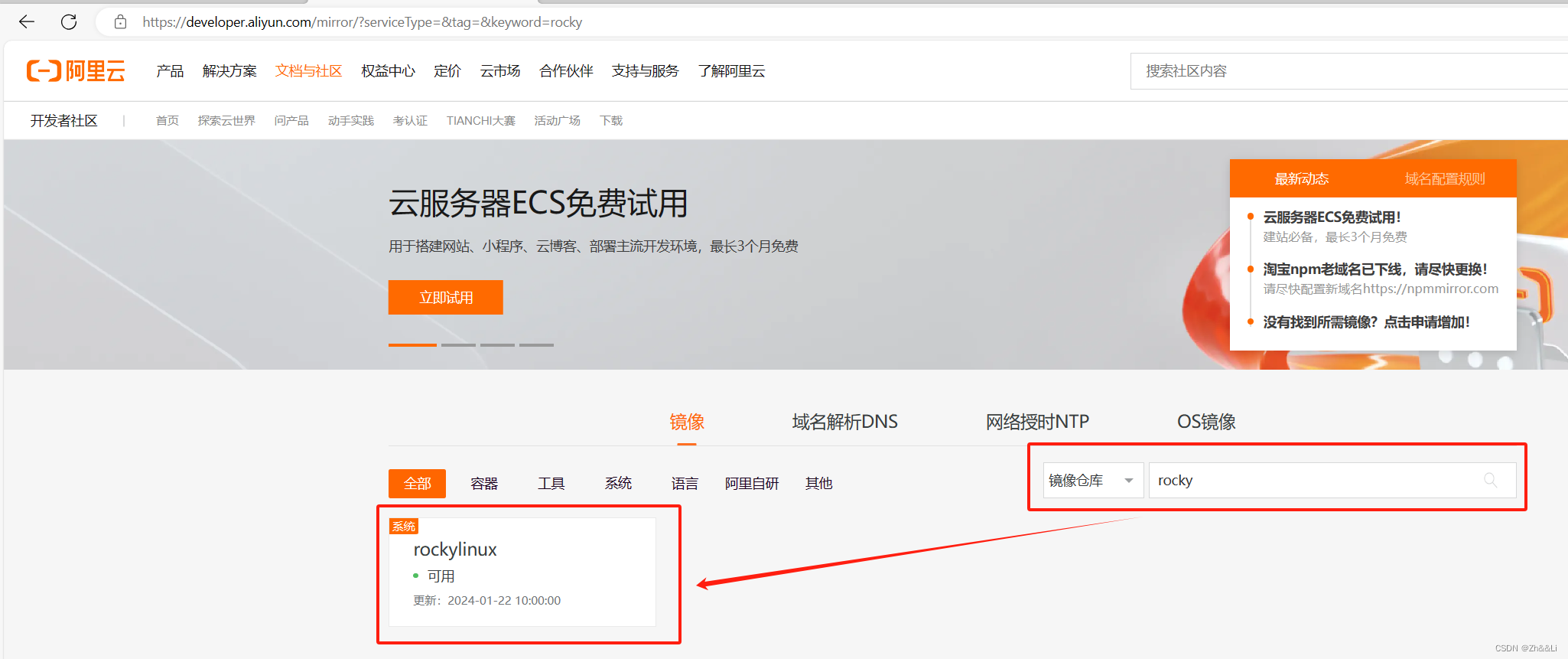Image resolution: width=1568 pixels, height=659 pixels.
Task: Open the 文档与社区 menu
Action: 308,71
